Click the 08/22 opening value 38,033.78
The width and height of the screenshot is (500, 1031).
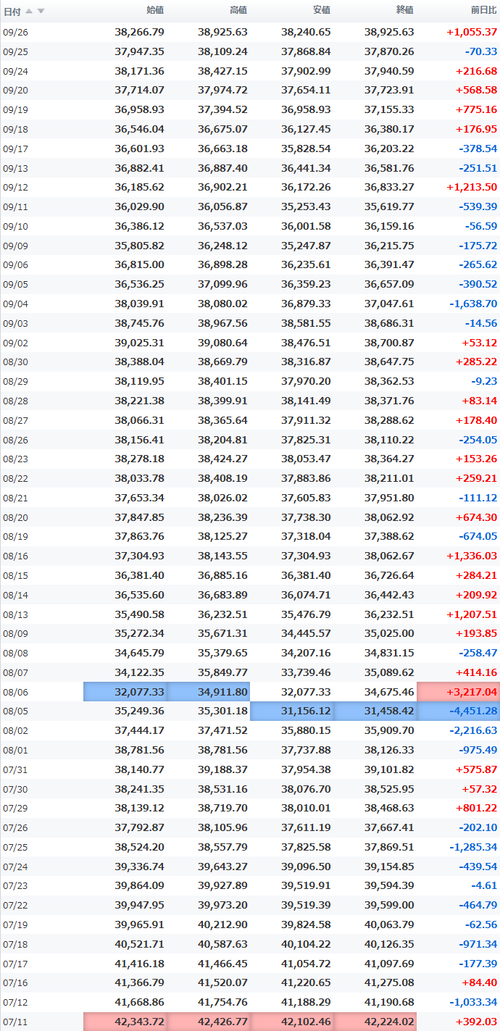pos(139,479)
